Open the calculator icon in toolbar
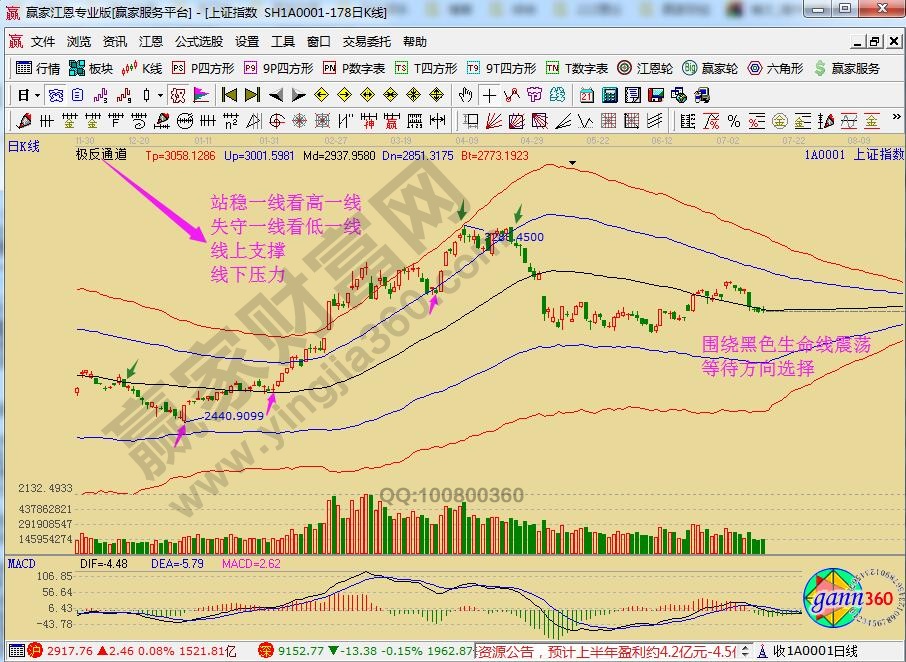The width and height of the screenshot is (906, 662). tap(608, 95)
